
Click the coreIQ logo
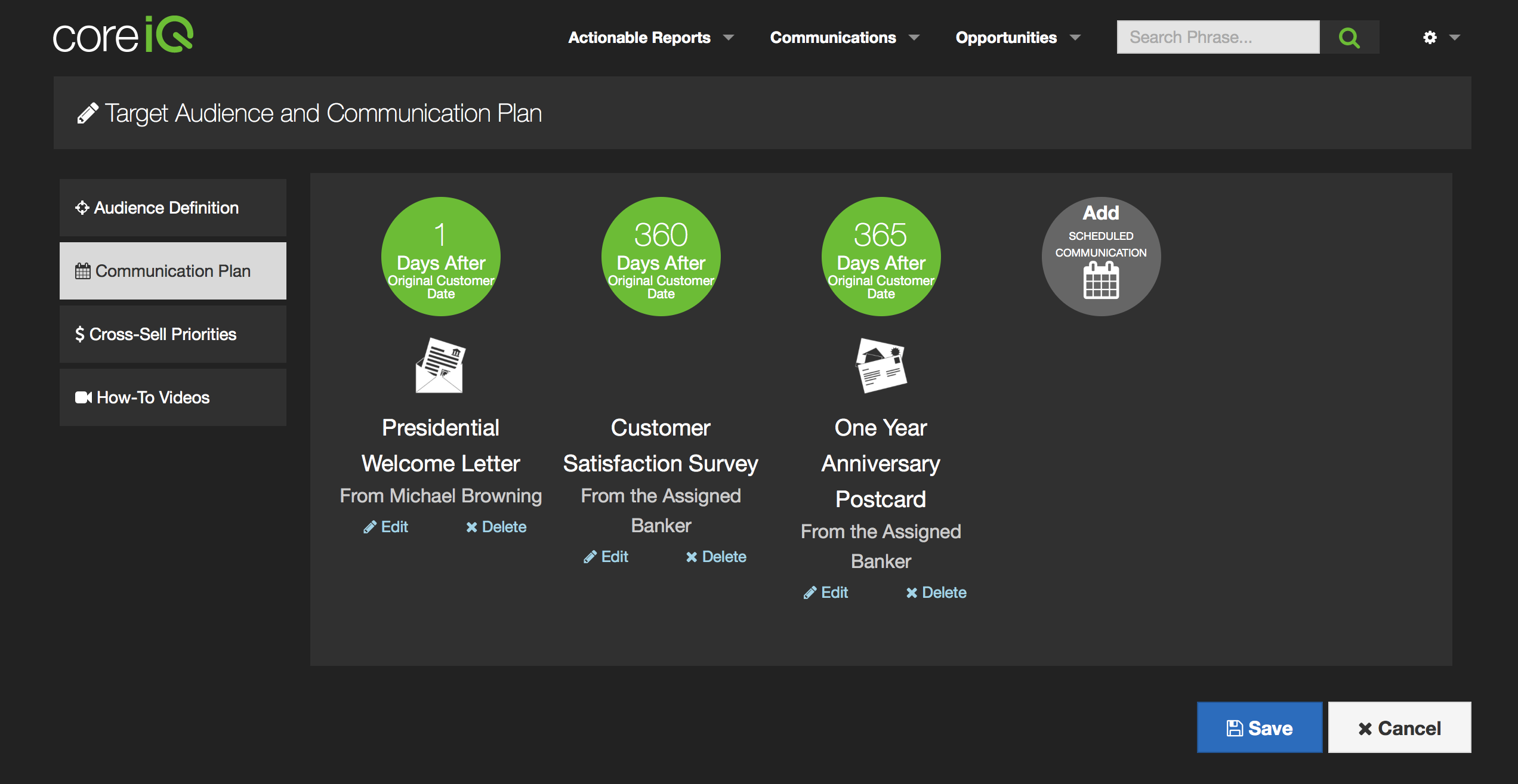124,35
